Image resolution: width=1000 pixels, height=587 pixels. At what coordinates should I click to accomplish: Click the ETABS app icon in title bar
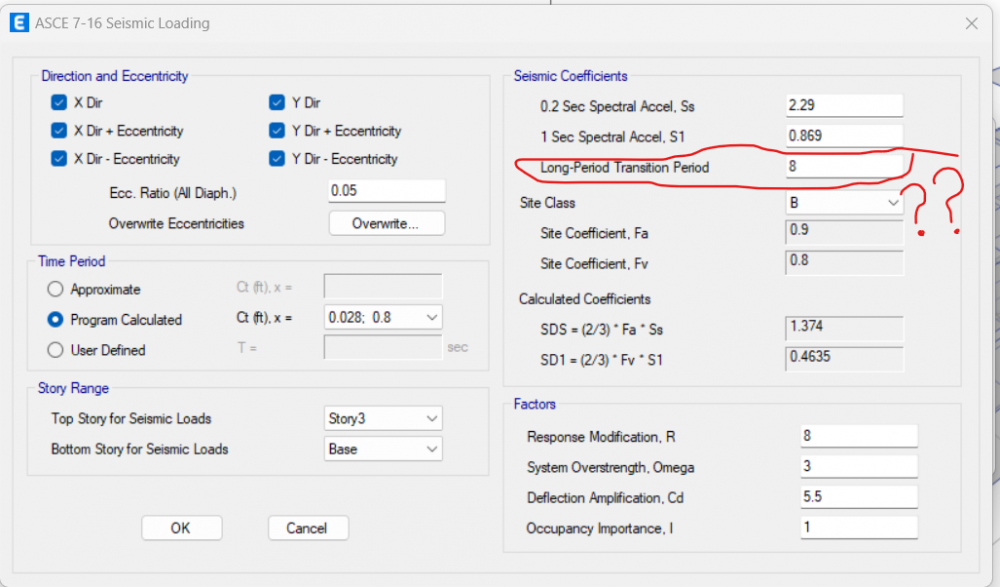19,23
